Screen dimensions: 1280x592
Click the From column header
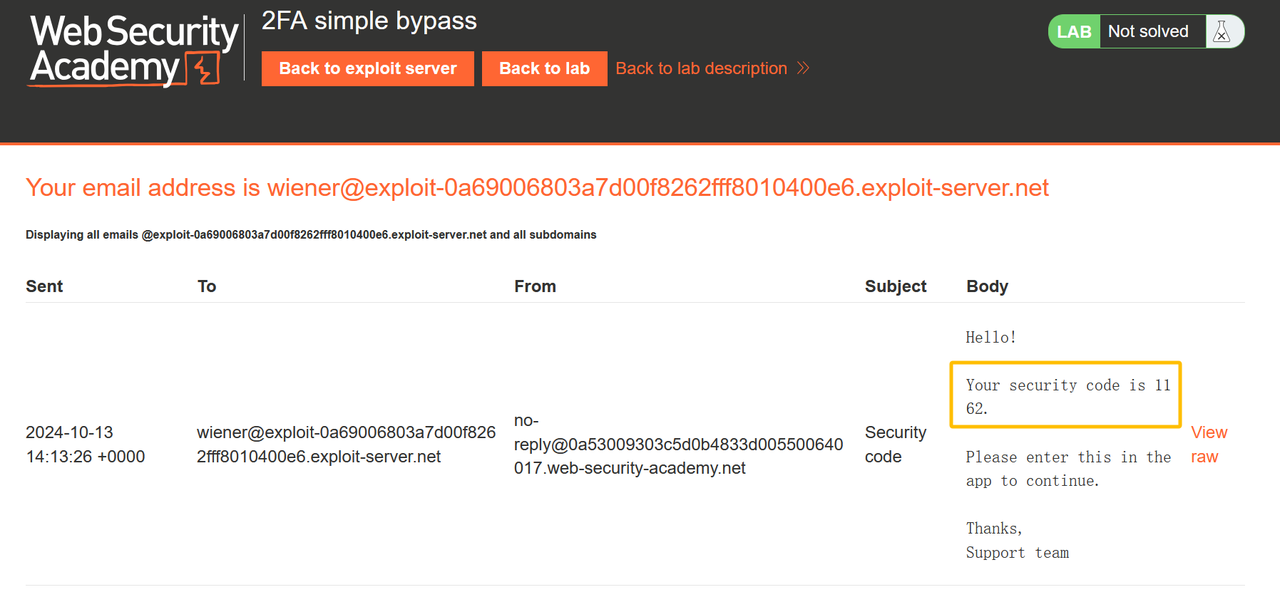point(535,286)
